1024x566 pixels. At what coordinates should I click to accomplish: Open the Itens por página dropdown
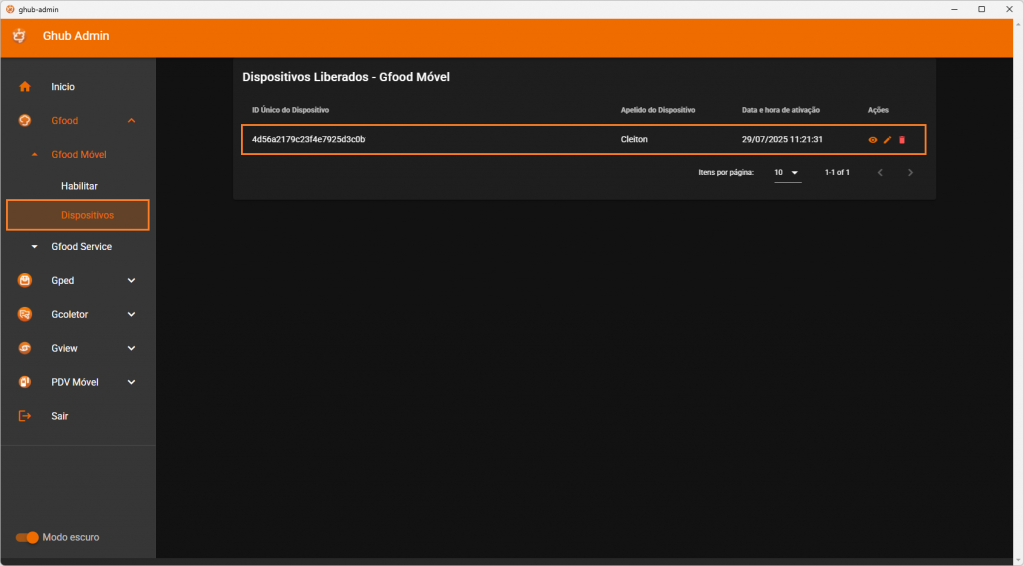788,173
